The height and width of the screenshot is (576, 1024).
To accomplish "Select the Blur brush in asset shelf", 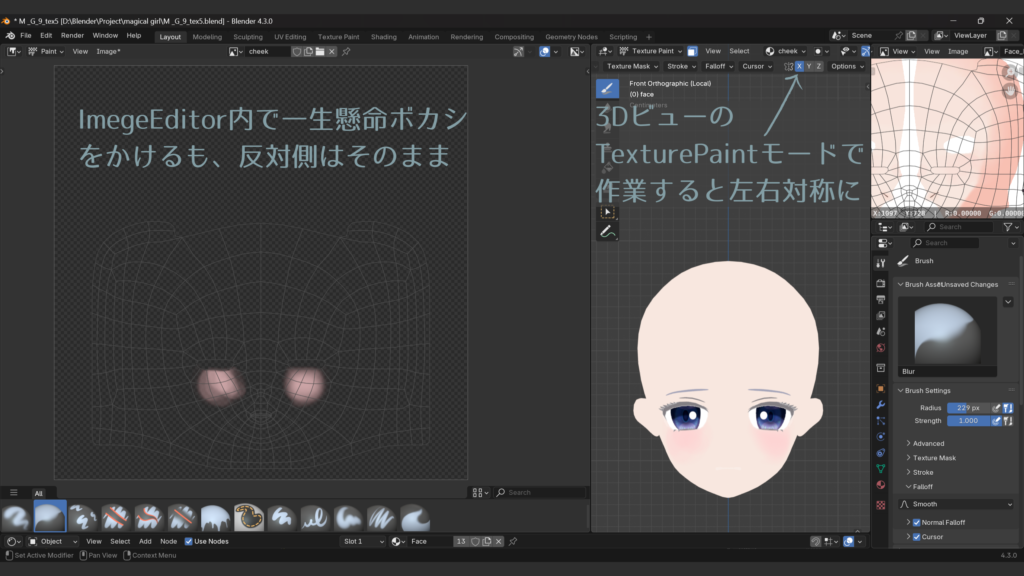I will click(x=50, y=517).
